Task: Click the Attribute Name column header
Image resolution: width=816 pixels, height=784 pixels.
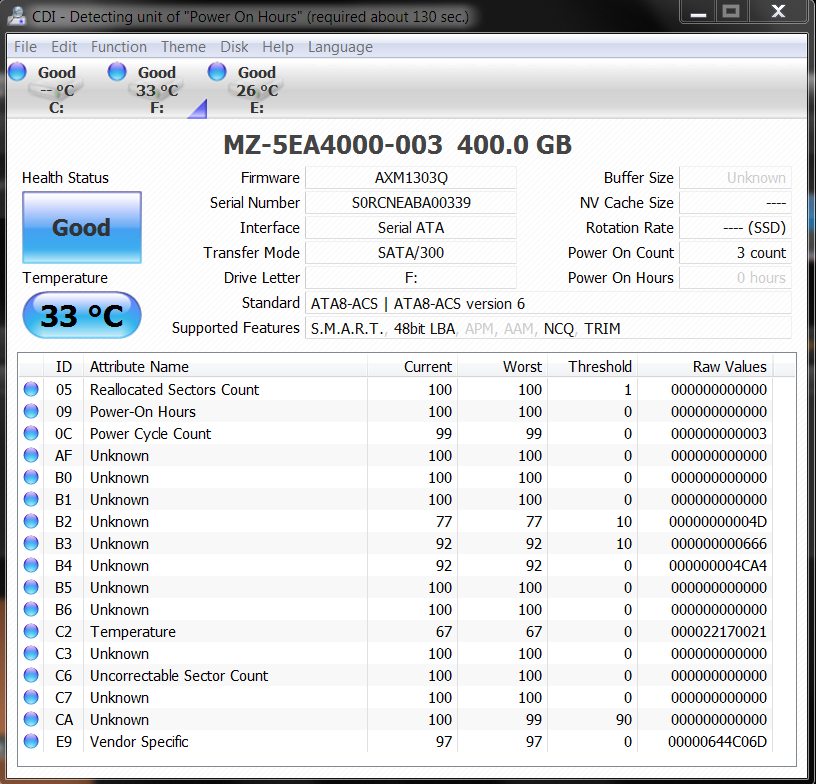Action: 139,367
